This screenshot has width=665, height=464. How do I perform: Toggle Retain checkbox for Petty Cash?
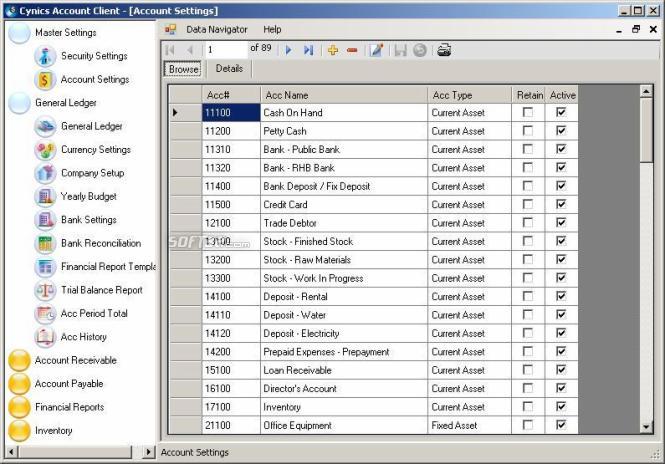point(528,131)
